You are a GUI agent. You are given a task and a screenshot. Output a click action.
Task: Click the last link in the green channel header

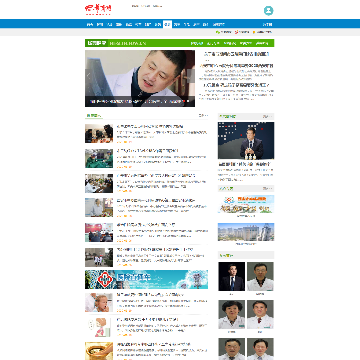(x=262, y=43)
